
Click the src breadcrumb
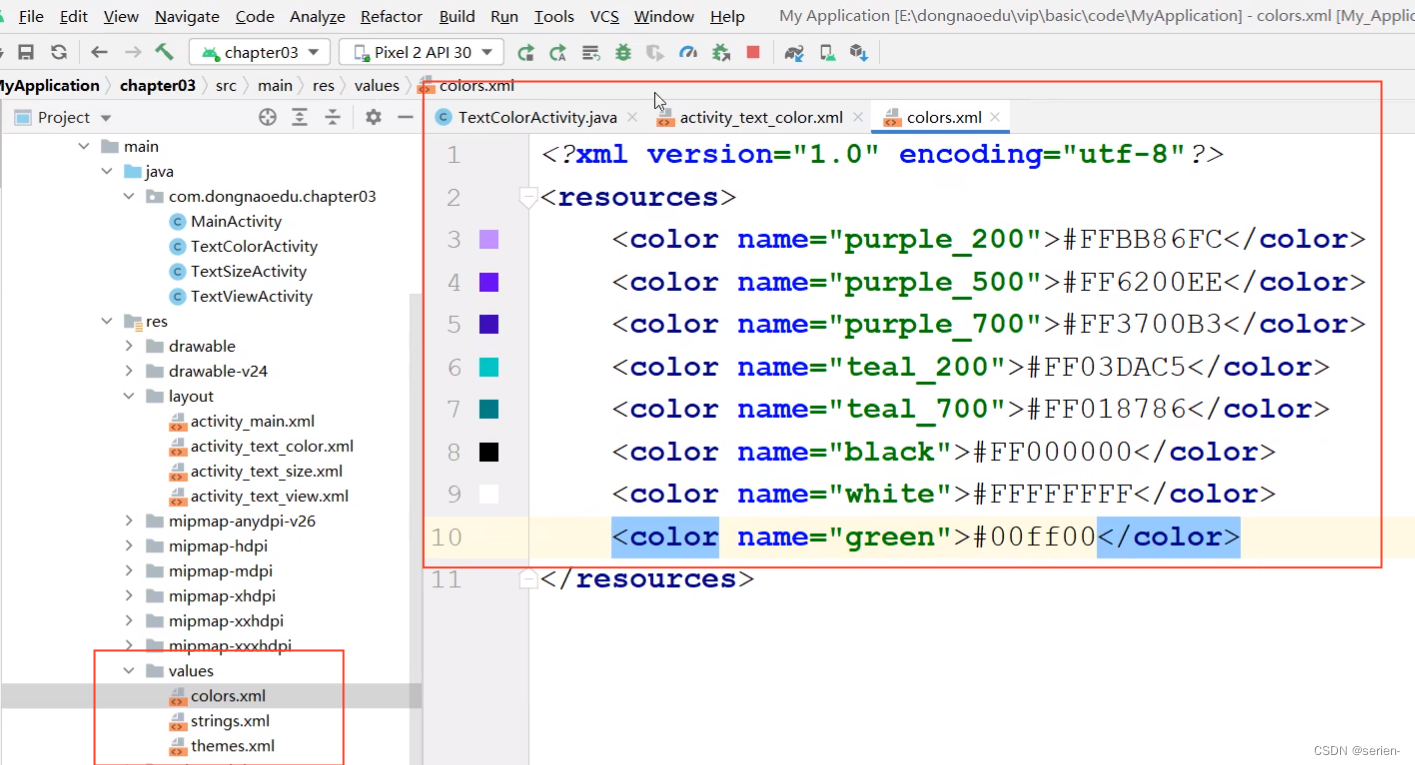(x=226, y=85)
